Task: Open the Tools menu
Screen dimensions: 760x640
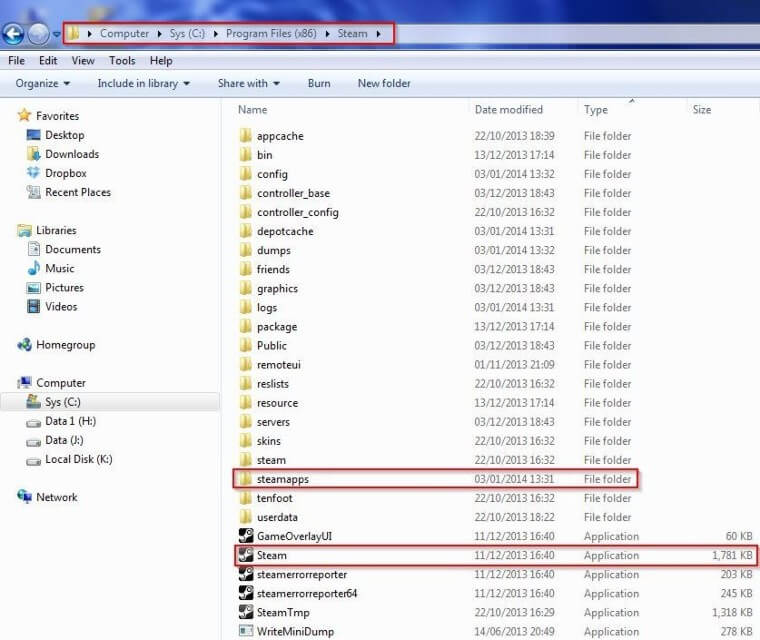Action: pos(122,61)
